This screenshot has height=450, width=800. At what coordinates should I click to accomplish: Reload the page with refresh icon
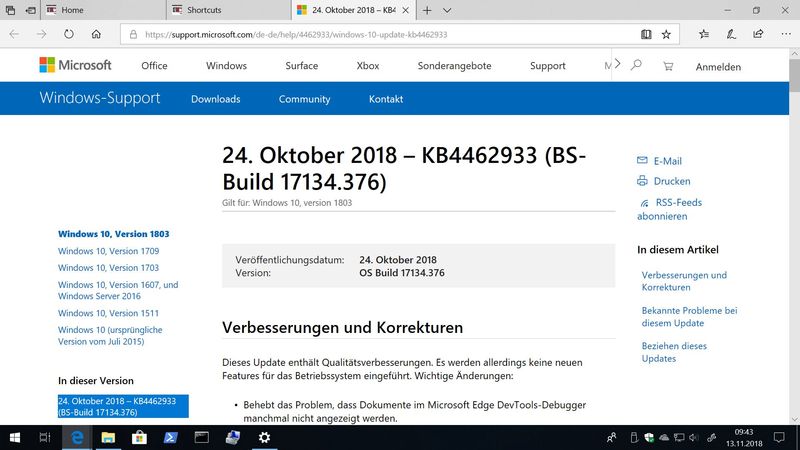68,34
